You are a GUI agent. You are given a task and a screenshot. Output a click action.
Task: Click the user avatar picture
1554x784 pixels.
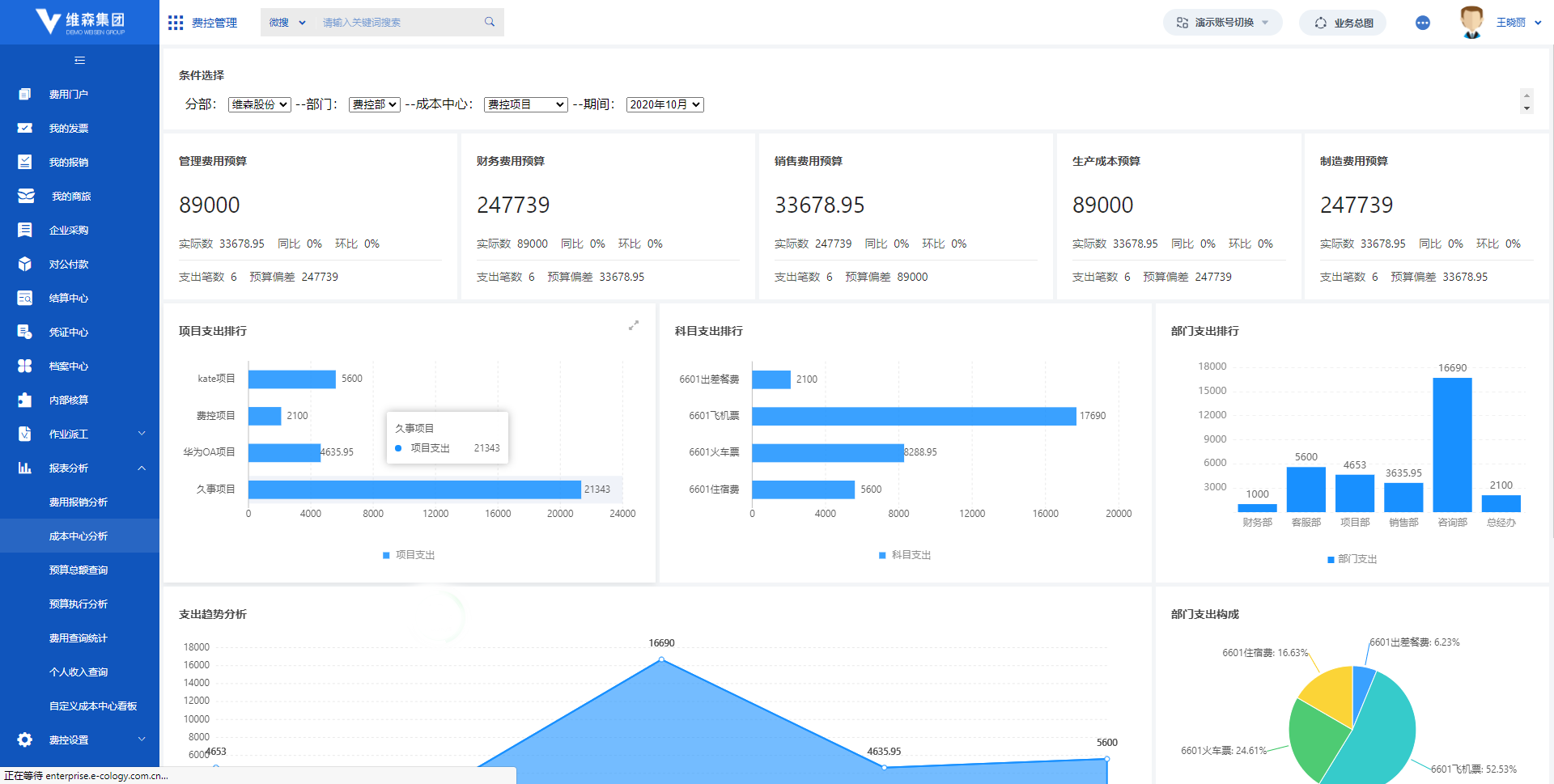click(1471, 22)
